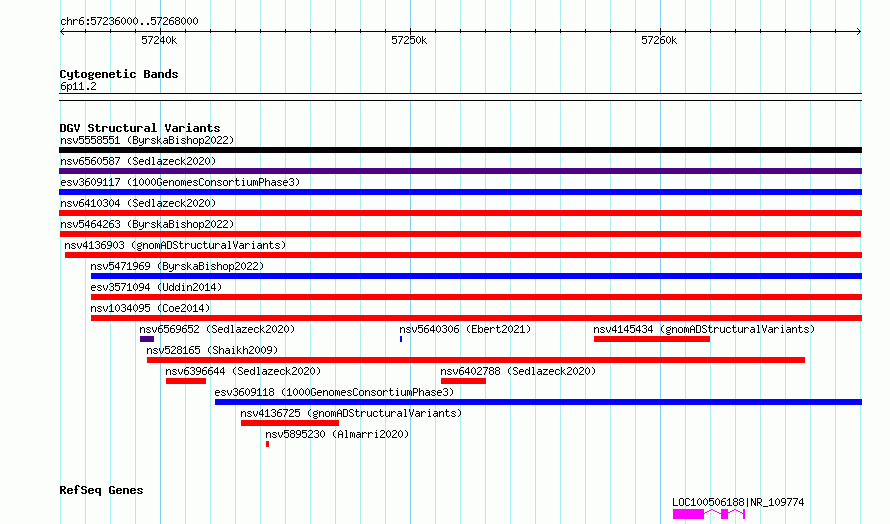Screen dimensions: 890x524
Task: Select the tiny red nsv5895230 marker
Action: click(x=267, y=444)
